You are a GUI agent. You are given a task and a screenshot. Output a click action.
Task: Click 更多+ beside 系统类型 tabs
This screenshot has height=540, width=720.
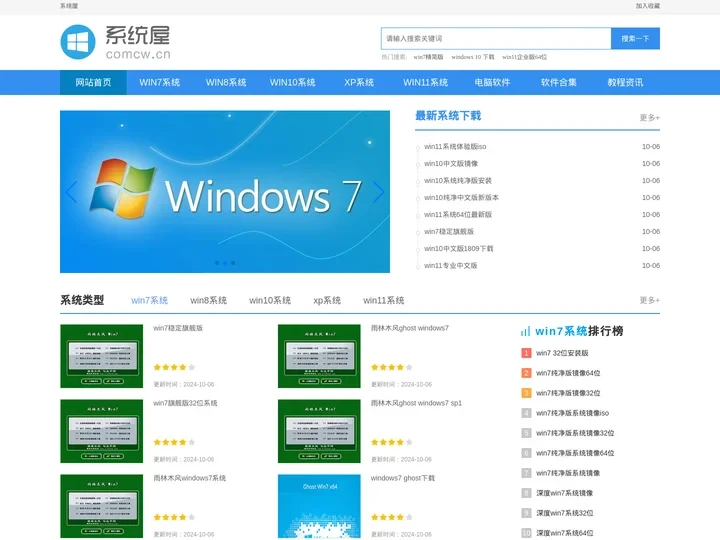click(650, 300)
